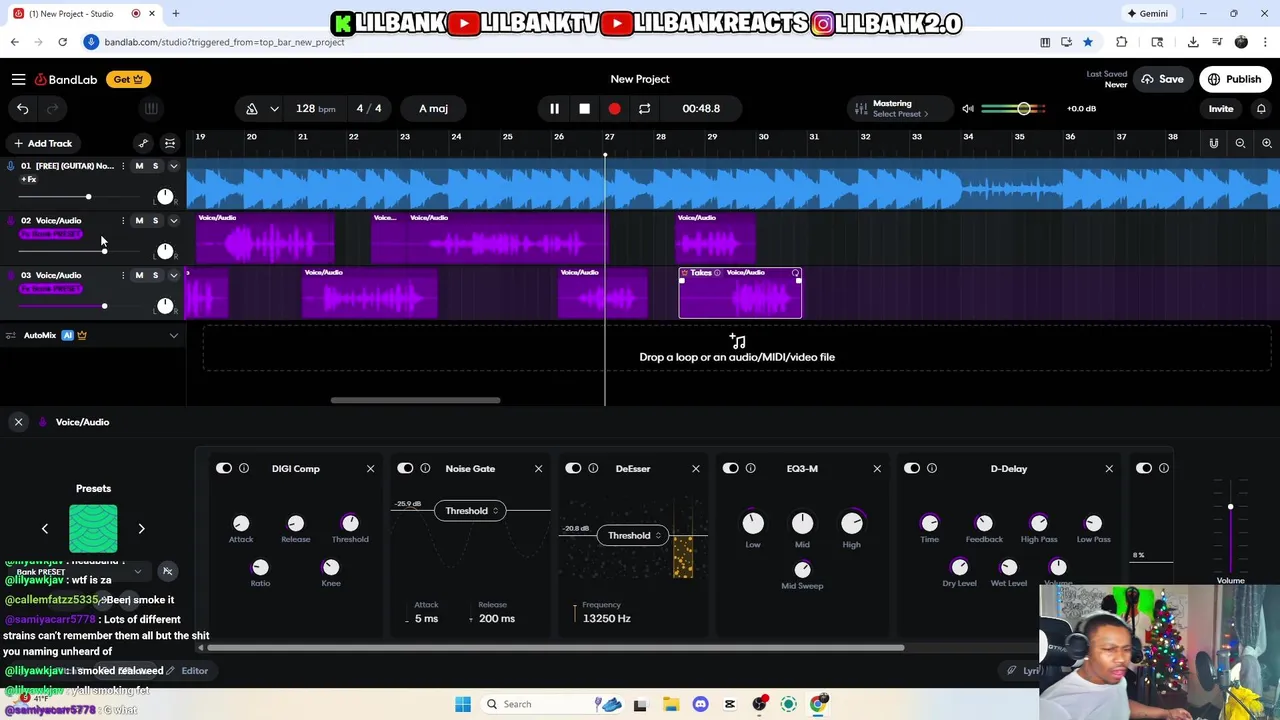The image size is (1280, 720).
Task: Toggle Noise Gate effect power
Action: pyautogui.click(x=405, y=468)
